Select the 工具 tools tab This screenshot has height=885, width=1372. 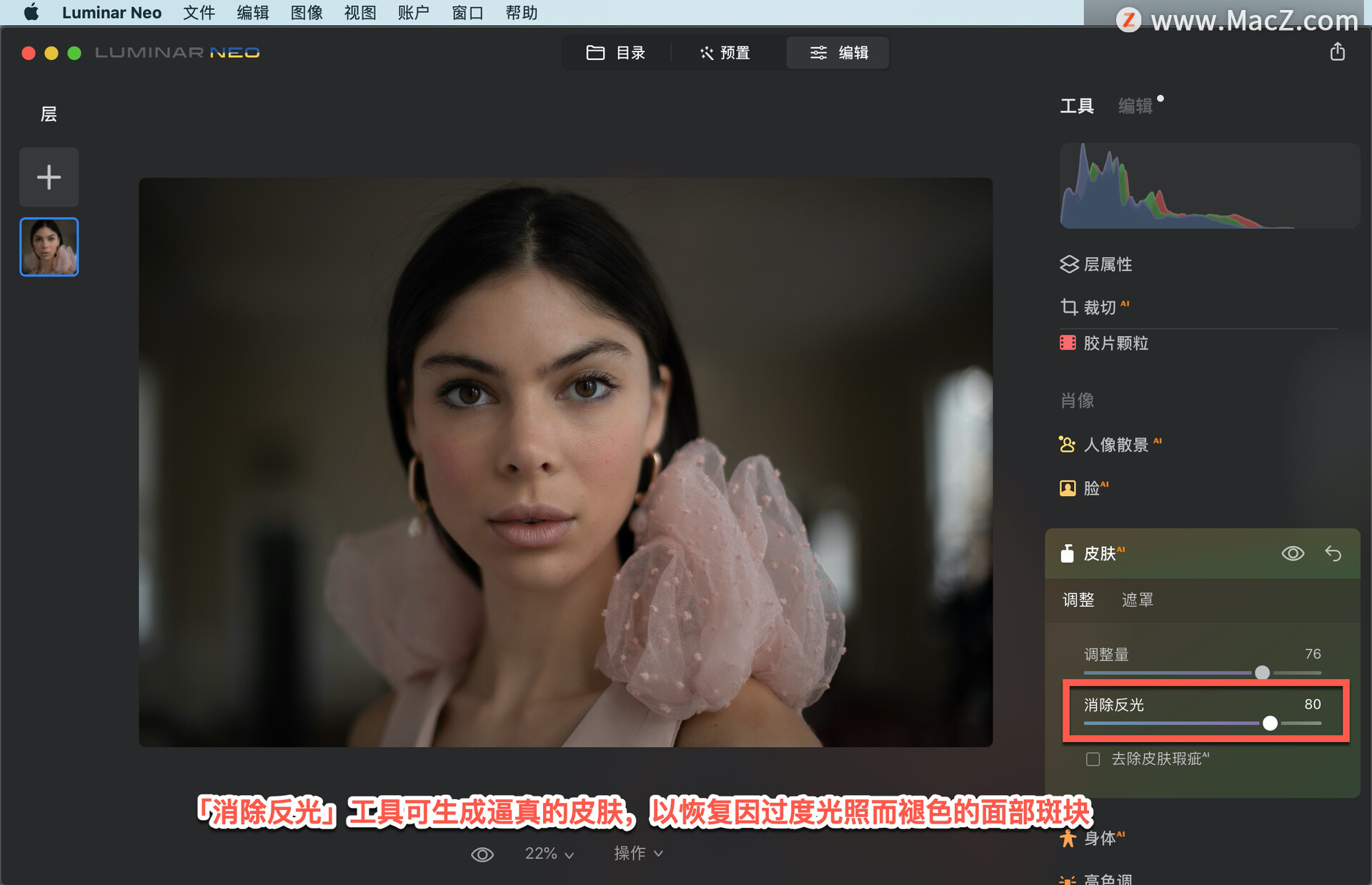(1076, 106)
